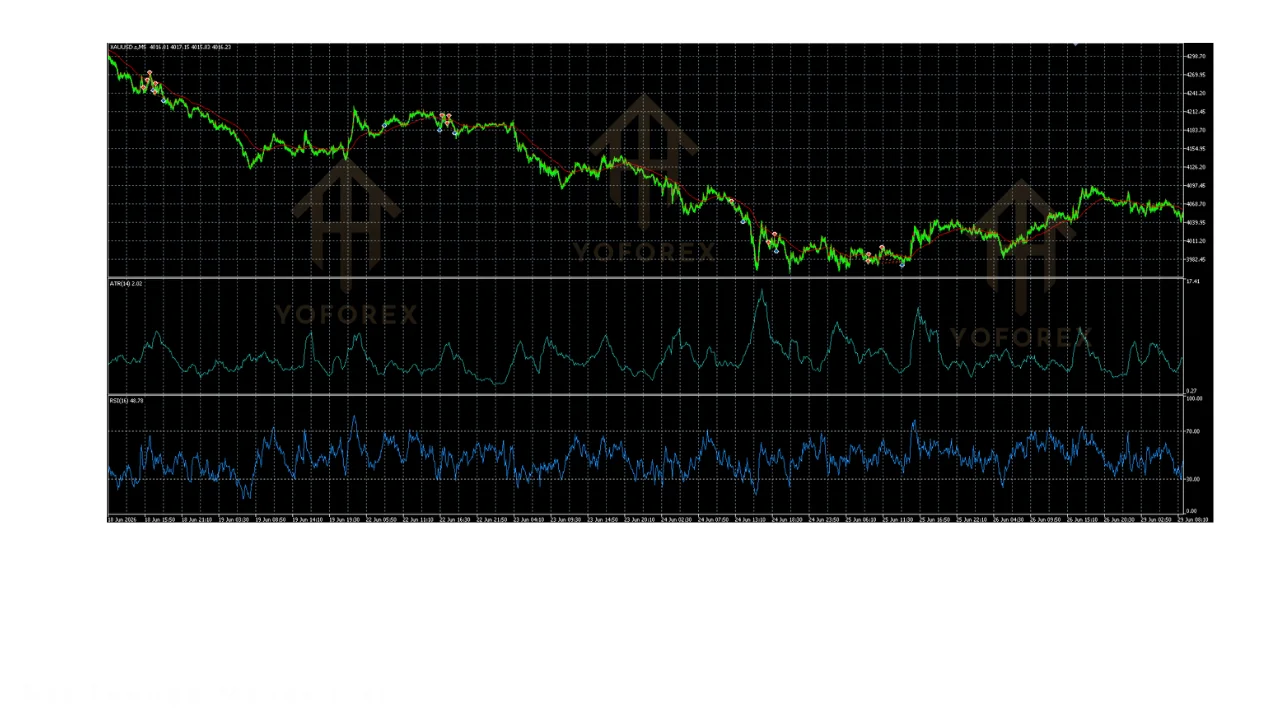Click price level 4241.20 on the axis
This screenshot has height=720, width=1280.
(x=1195, y=93)
